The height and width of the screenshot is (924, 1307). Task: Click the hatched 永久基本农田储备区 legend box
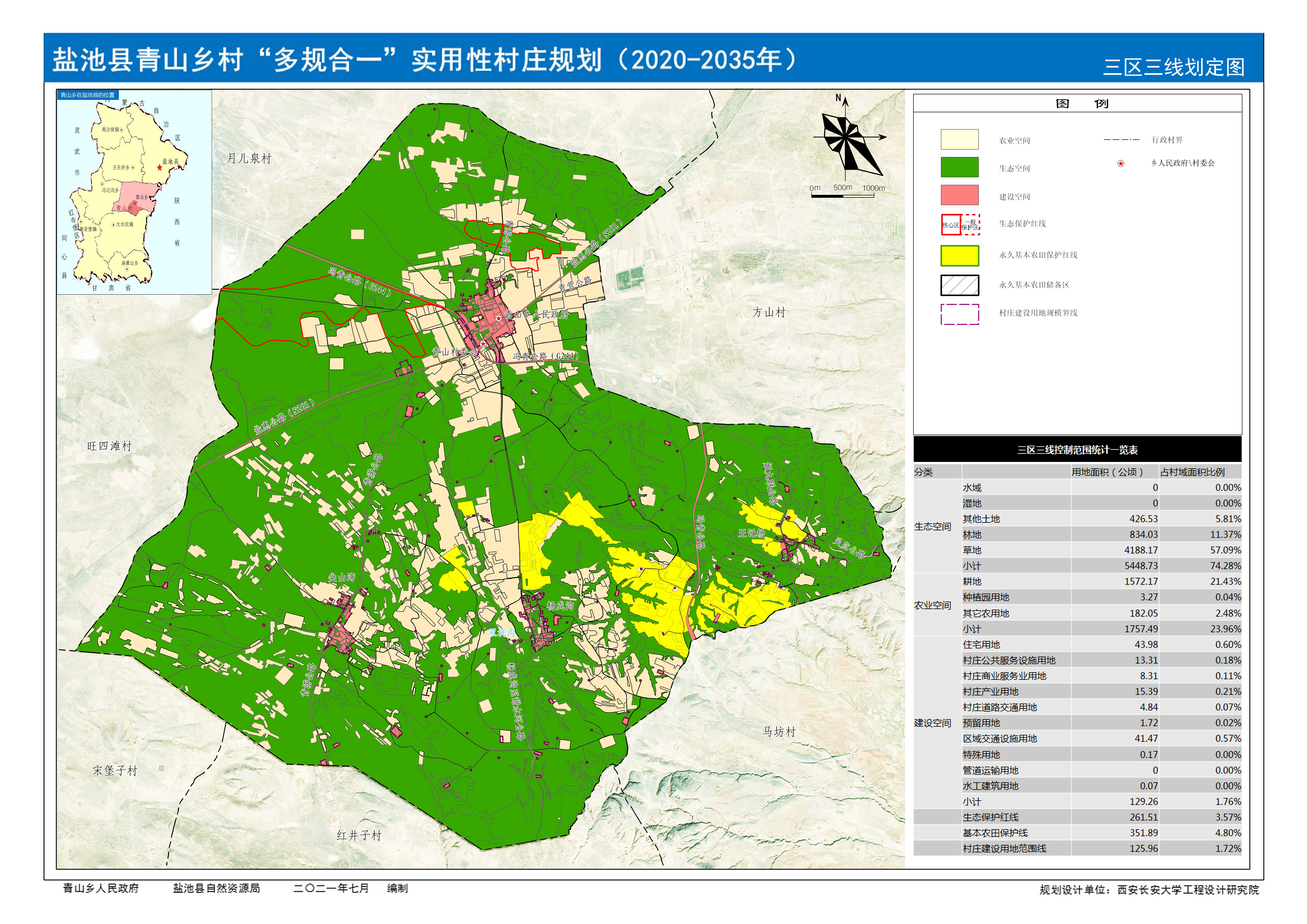(959, 285)
